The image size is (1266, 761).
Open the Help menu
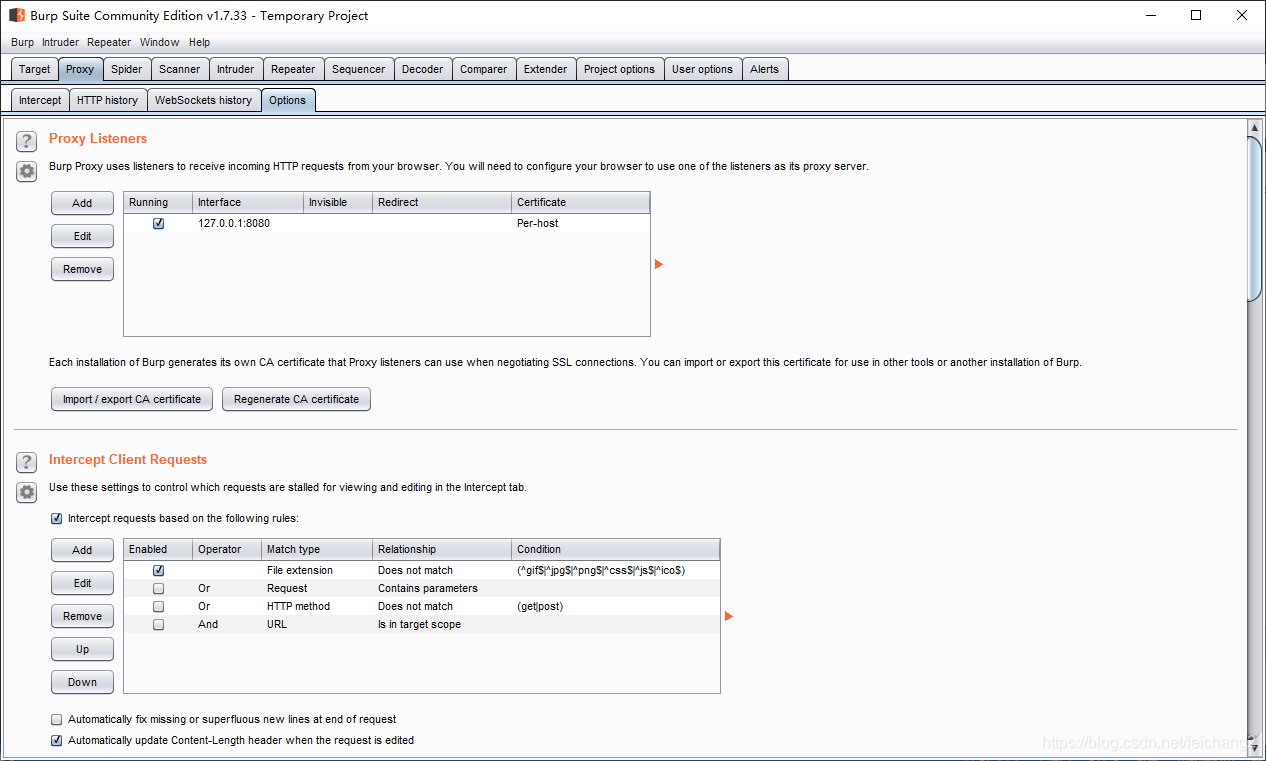pos(200,42)
